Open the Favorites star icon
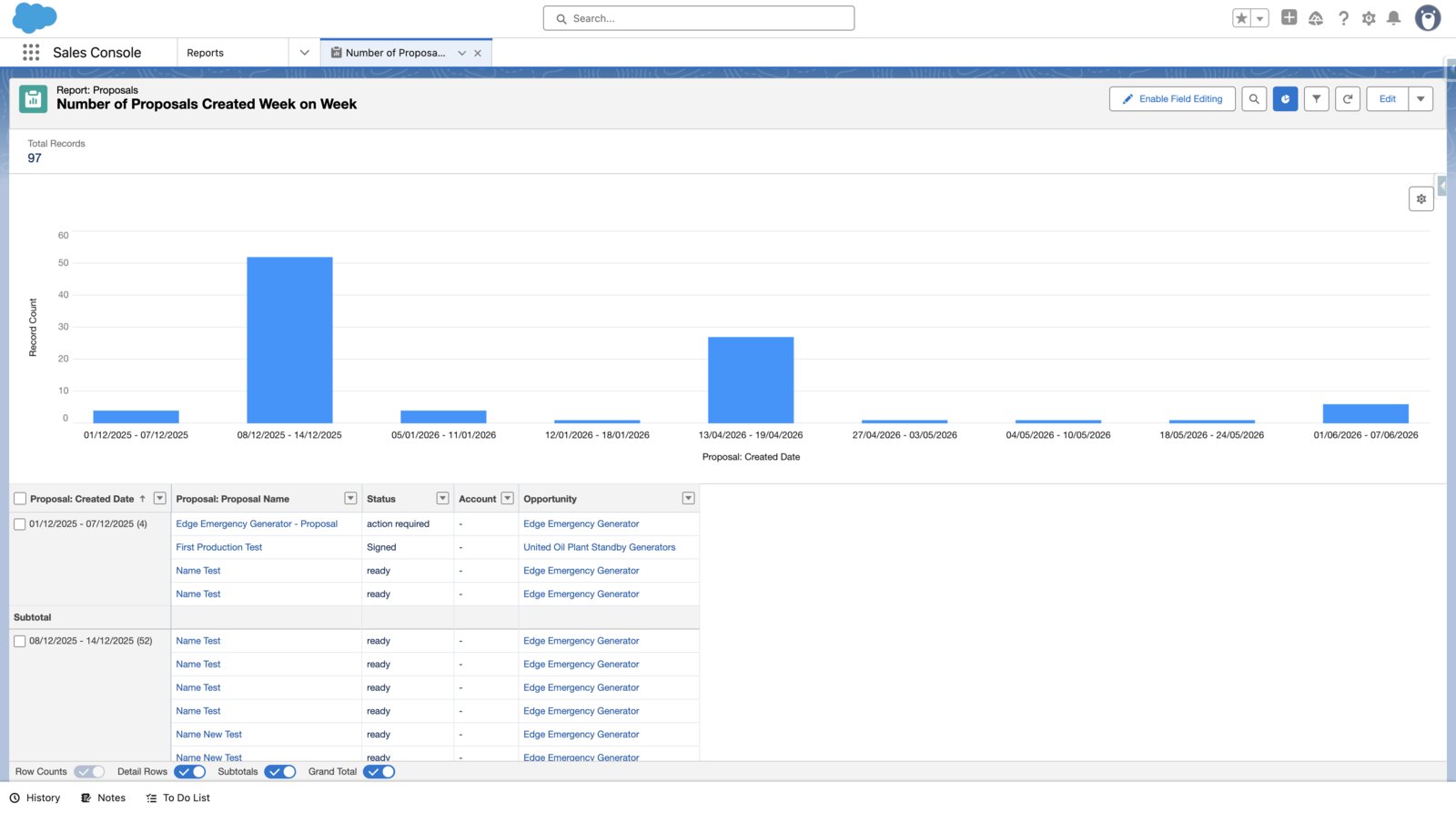This screenshot has height=813, width=1456. pyautogui.click(x=1241, y=18)
